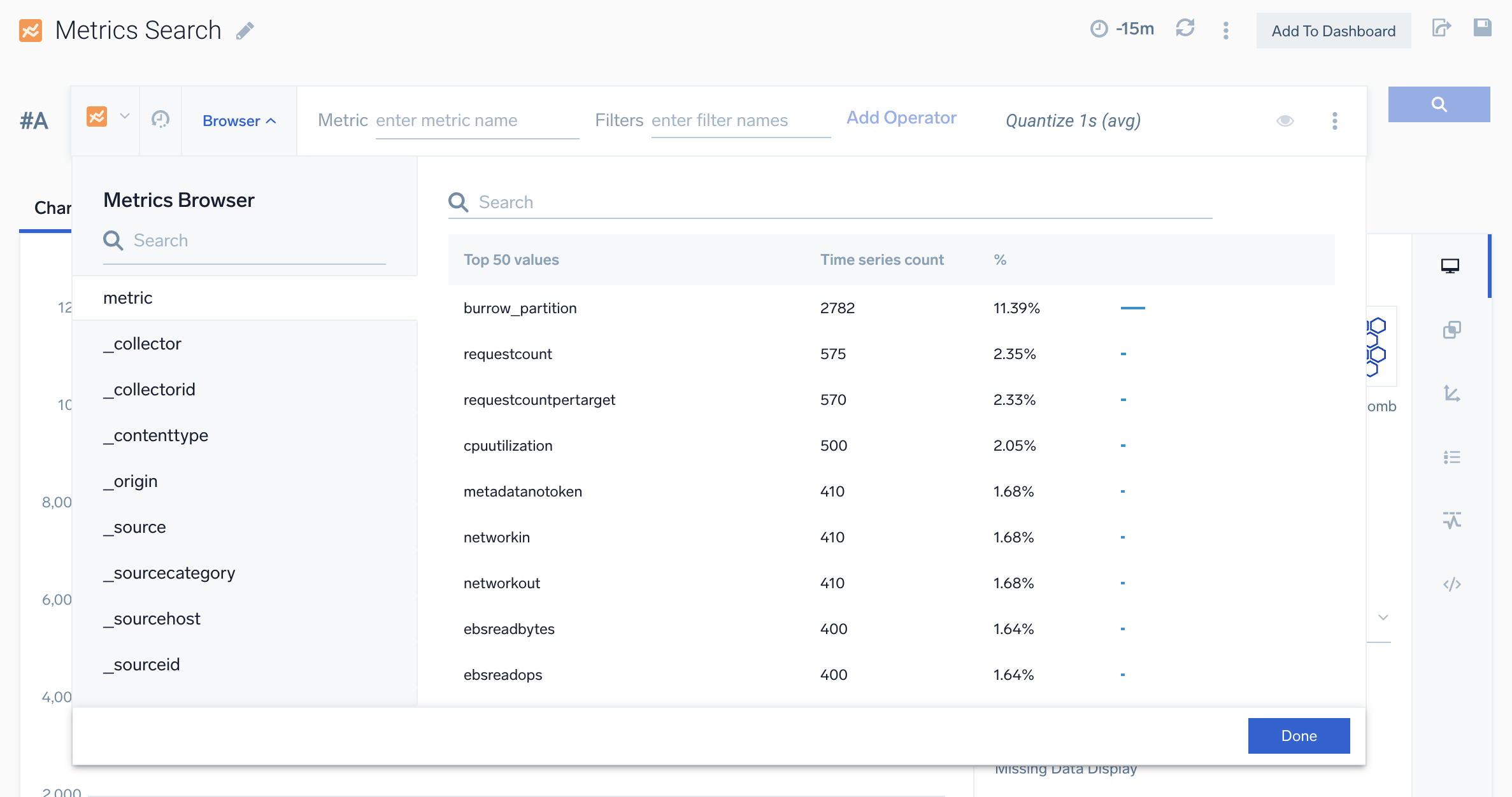This screenshot has width=1512, height=797.
Task: Open the legend list sidebar icon
Action: click(1451, 457)
